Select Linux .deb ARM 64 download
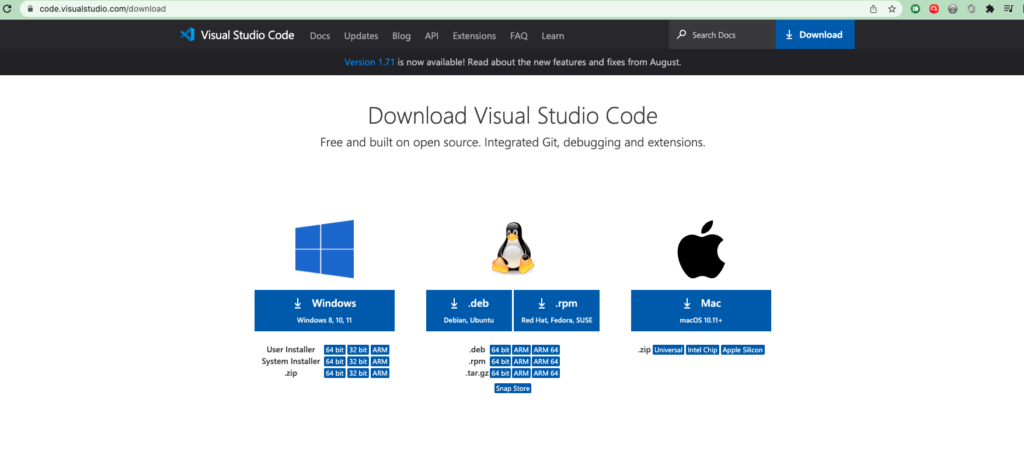This screenshot has width=1024, height=462. point(546,350)
